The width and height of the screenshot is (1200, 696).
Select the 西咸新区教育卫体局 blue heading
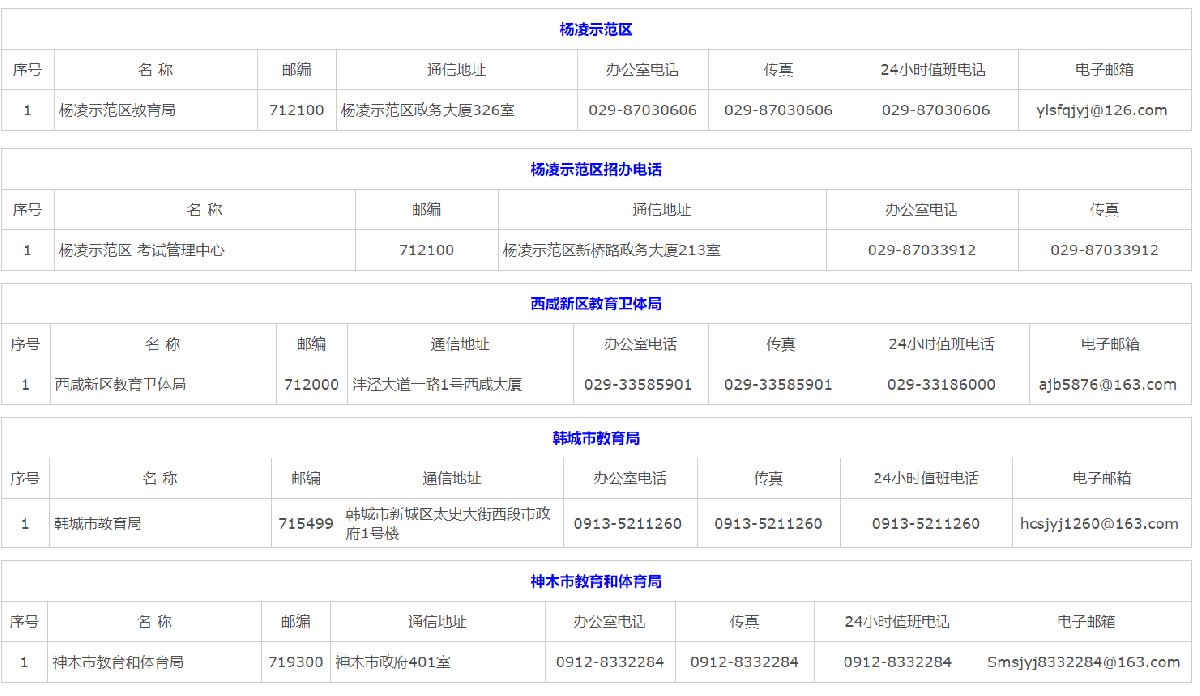[596, 304]
